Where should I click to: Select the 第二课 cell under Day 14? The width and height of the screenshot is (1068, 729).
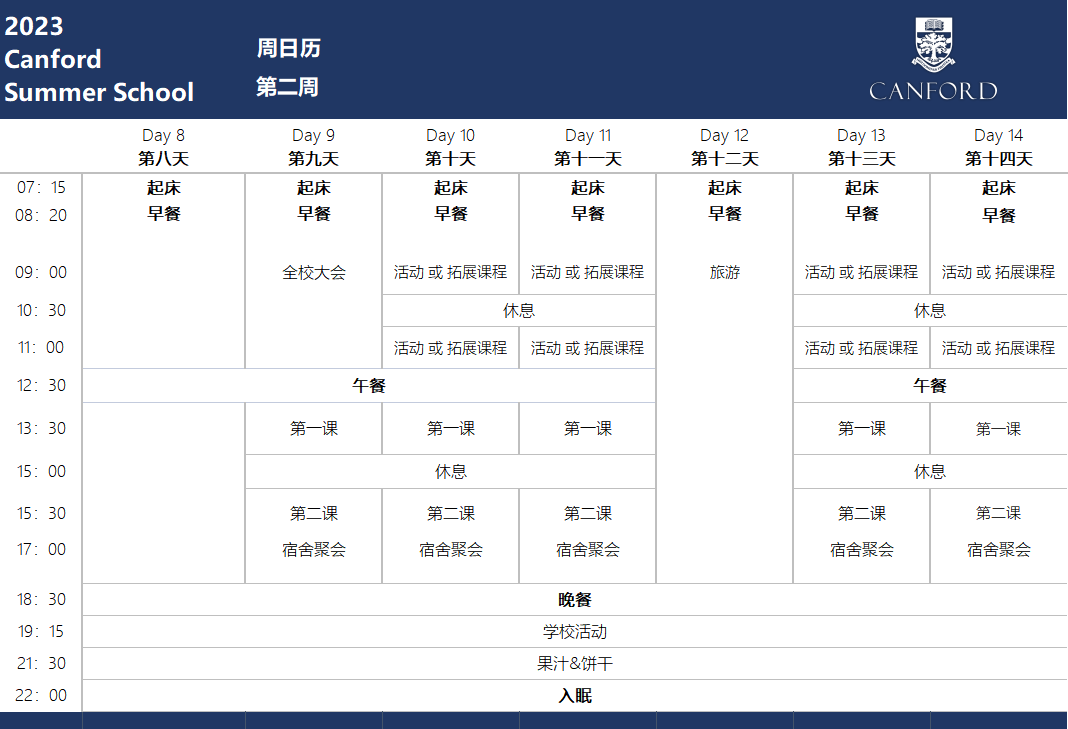[998, 513]
